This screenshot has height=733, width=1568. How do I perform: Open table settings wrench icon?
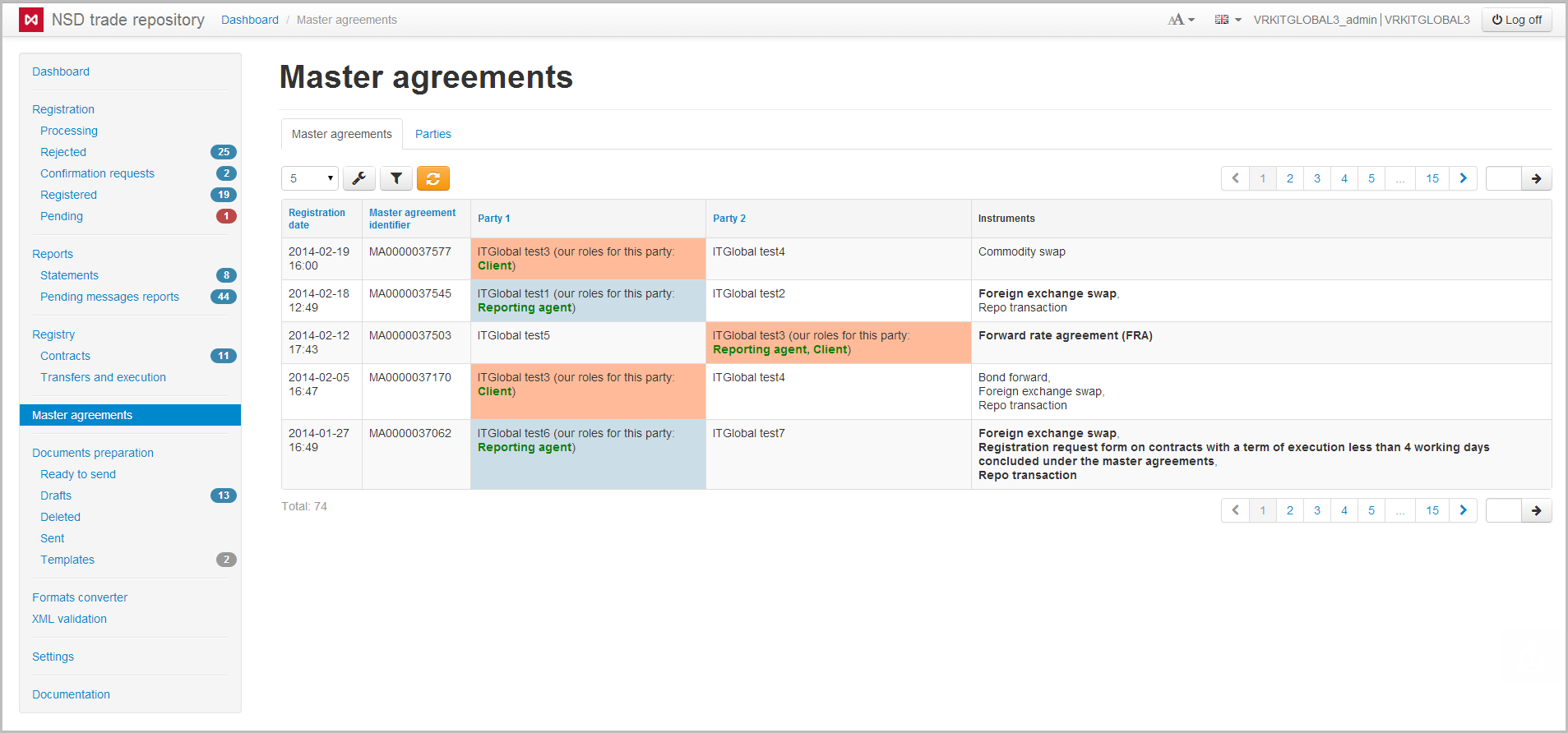(359, 178)
